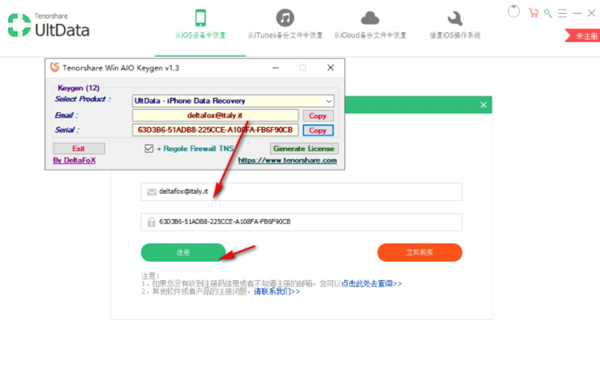Open the recover from iOS device tab
The width and height of the screenshot is (600, 374).
click(x=200, y=35)
